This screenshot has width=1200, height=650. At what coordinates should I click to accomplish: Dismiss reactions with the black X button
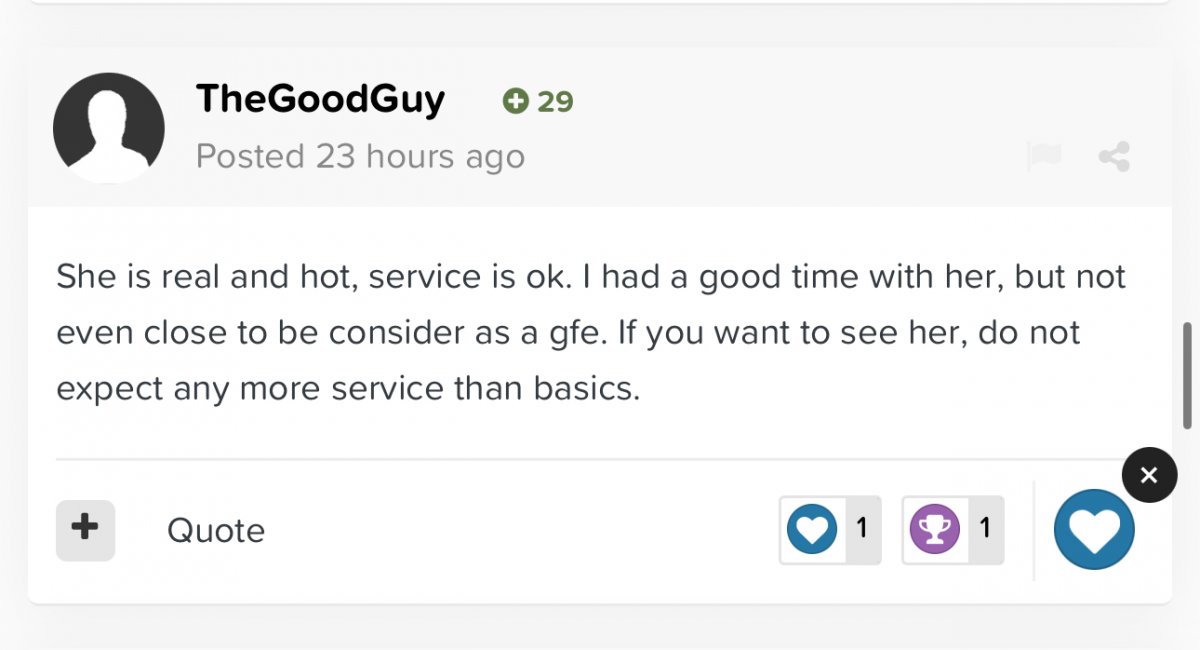[1149, 475]
